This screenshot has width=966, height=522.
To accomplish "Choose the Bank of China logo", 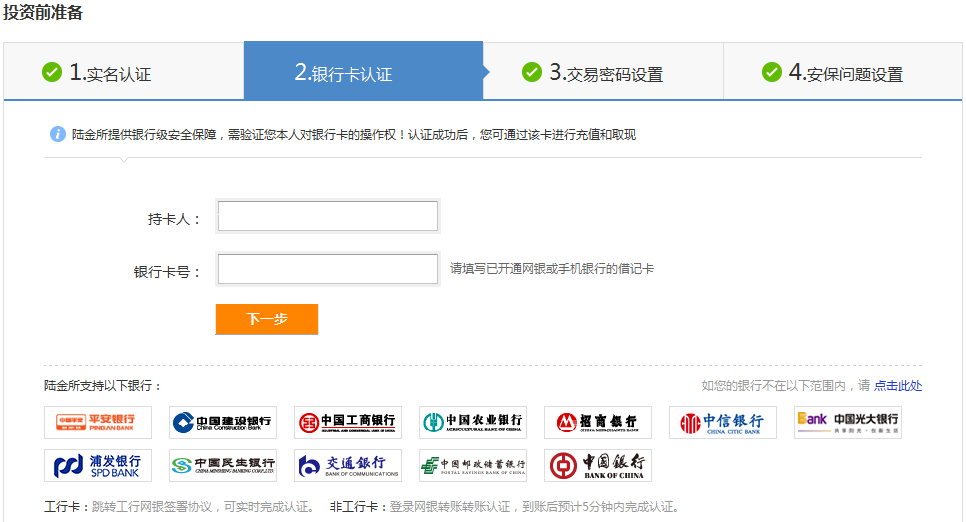I will 598,465.
